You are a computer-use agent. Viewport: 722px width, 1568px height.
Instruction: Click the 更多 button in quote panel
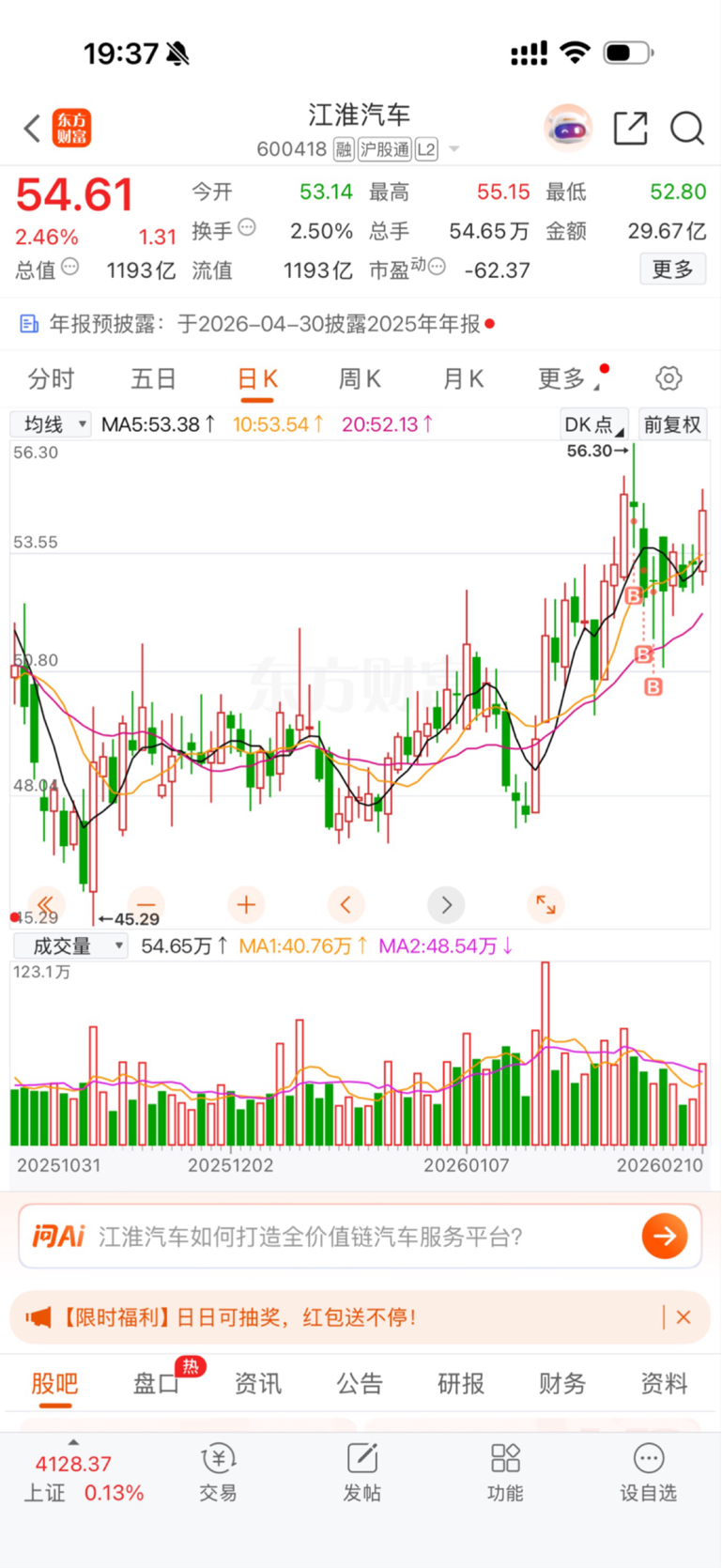(x=673, y=270)
